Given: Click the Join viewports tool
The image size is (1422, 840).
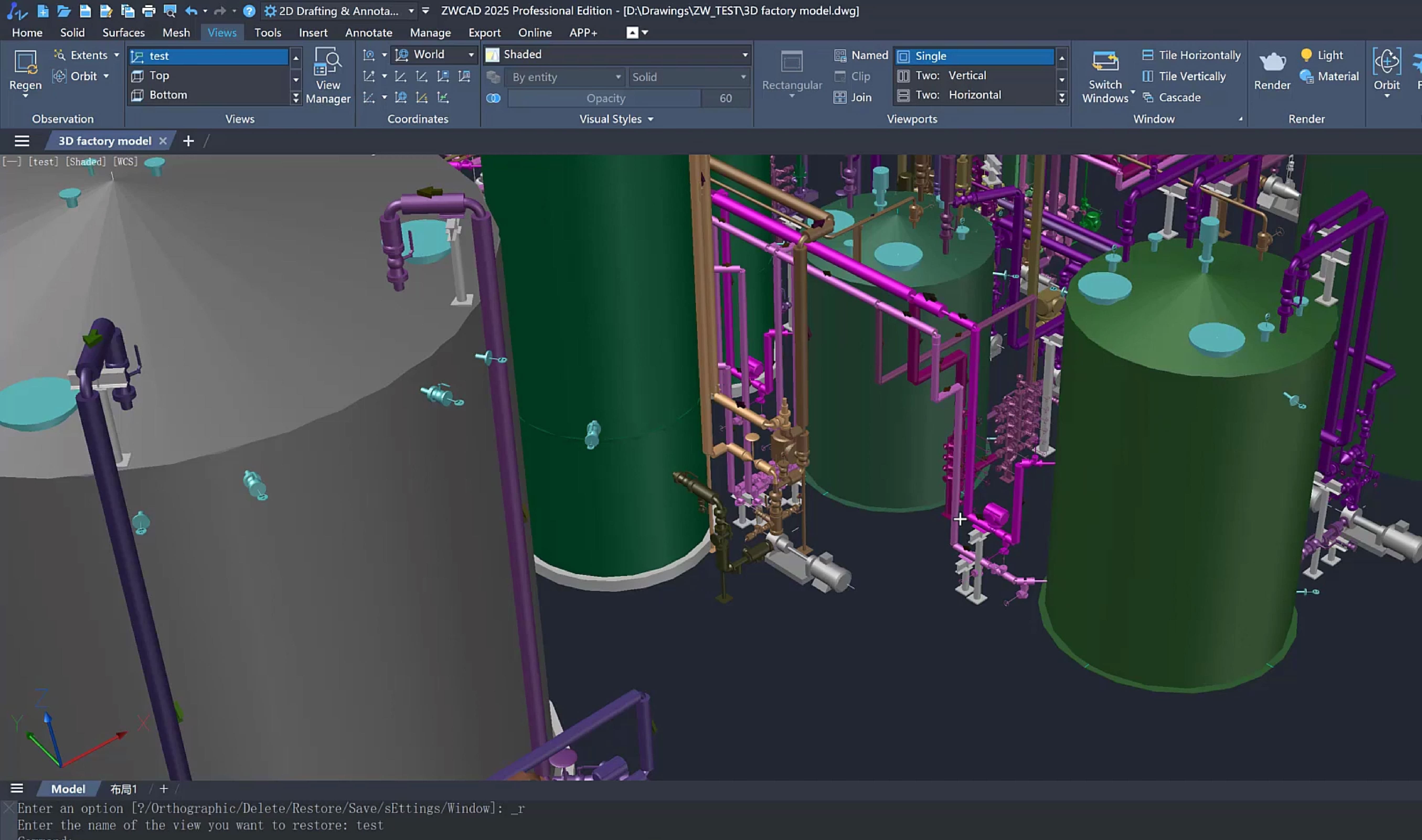Looking at the screenshot, I should 853,97.
